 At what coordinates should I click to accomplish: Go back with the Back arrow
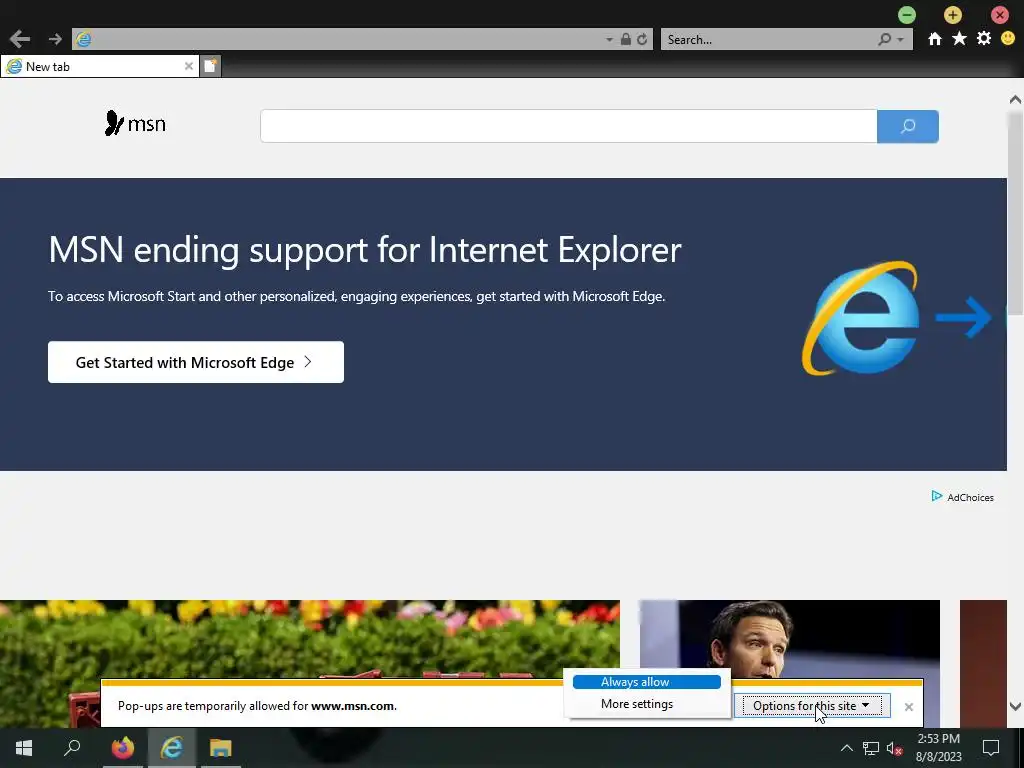click(x=20, y=39)
